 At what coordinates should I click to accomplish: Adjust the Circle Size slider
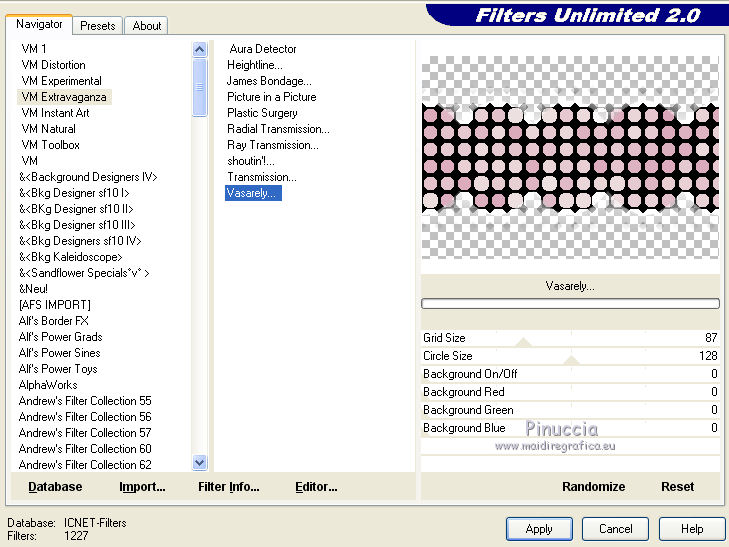[570, 356]
